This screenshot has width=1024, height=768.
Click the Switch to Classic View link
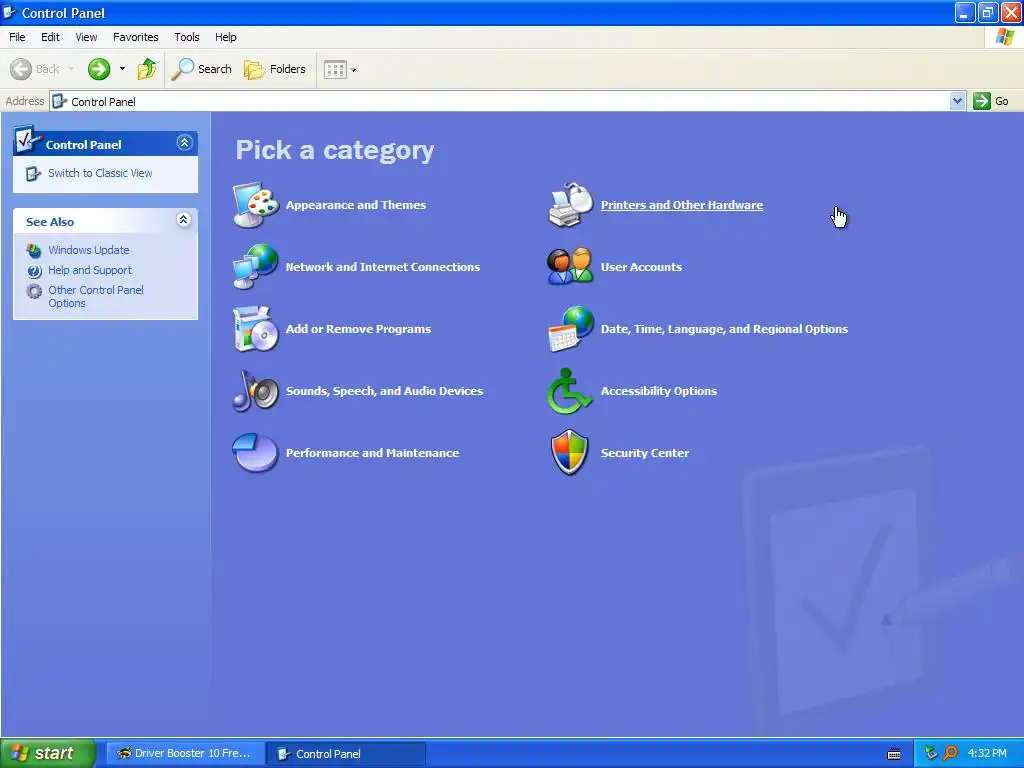click(x=100, y=173)
